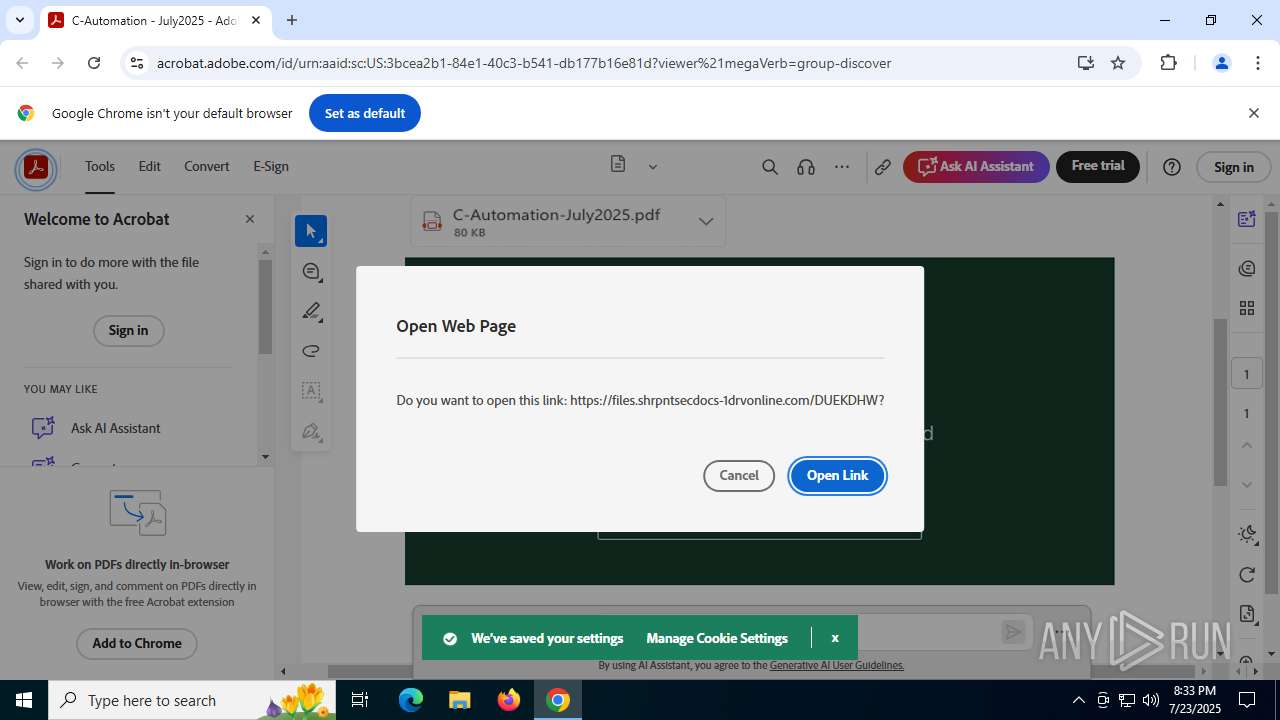
Task: Click the left panel vertical scrollbar
Action: pyautogui.click(x=265, y=306)
